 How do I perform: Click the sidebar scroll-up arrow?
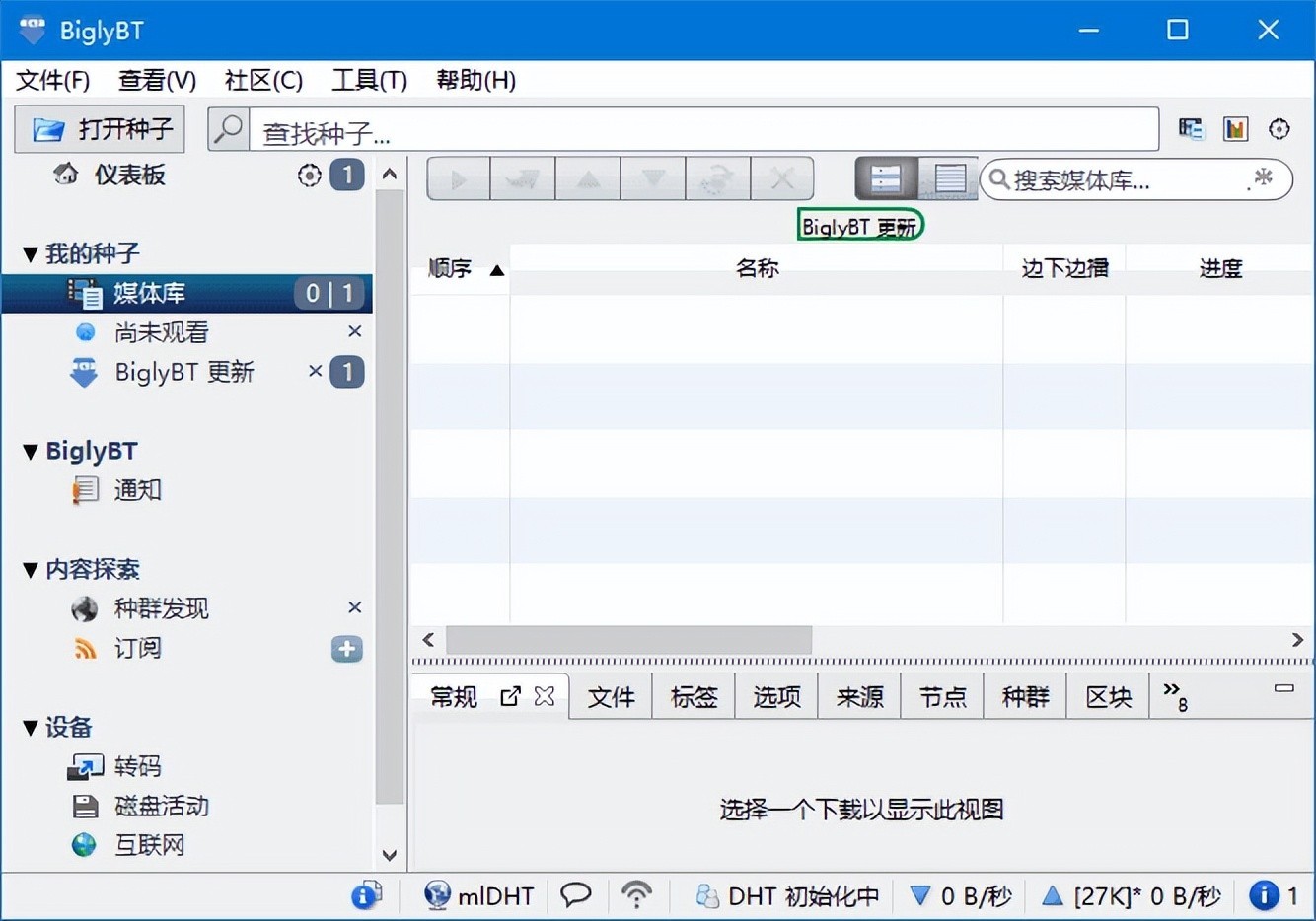(390, 175)
